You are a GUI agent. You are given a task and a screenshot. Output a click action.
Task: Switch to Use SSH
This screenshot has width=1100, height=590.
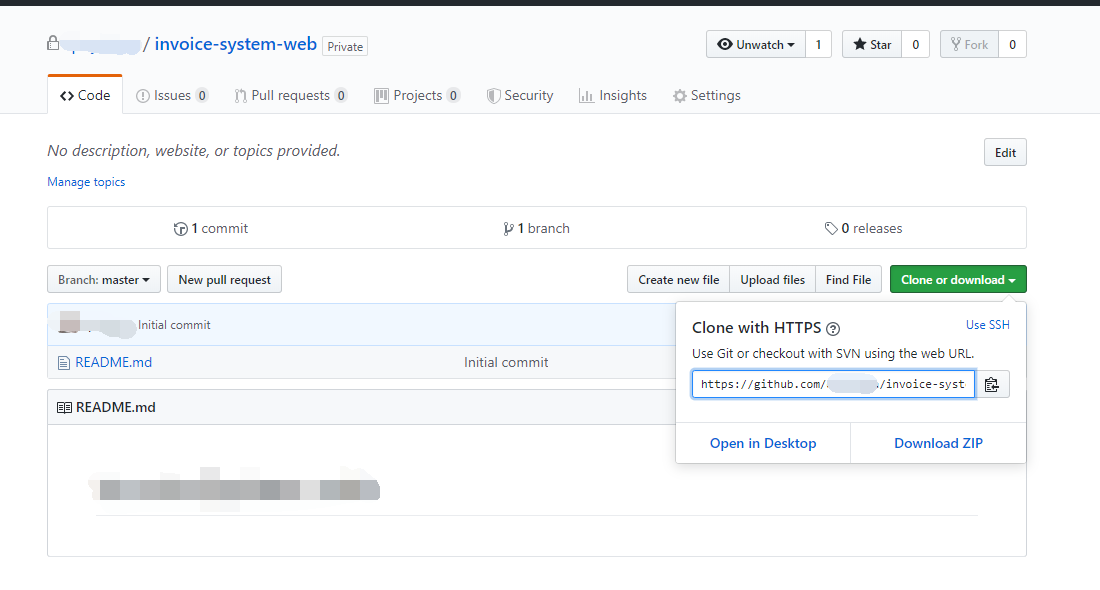988,325
